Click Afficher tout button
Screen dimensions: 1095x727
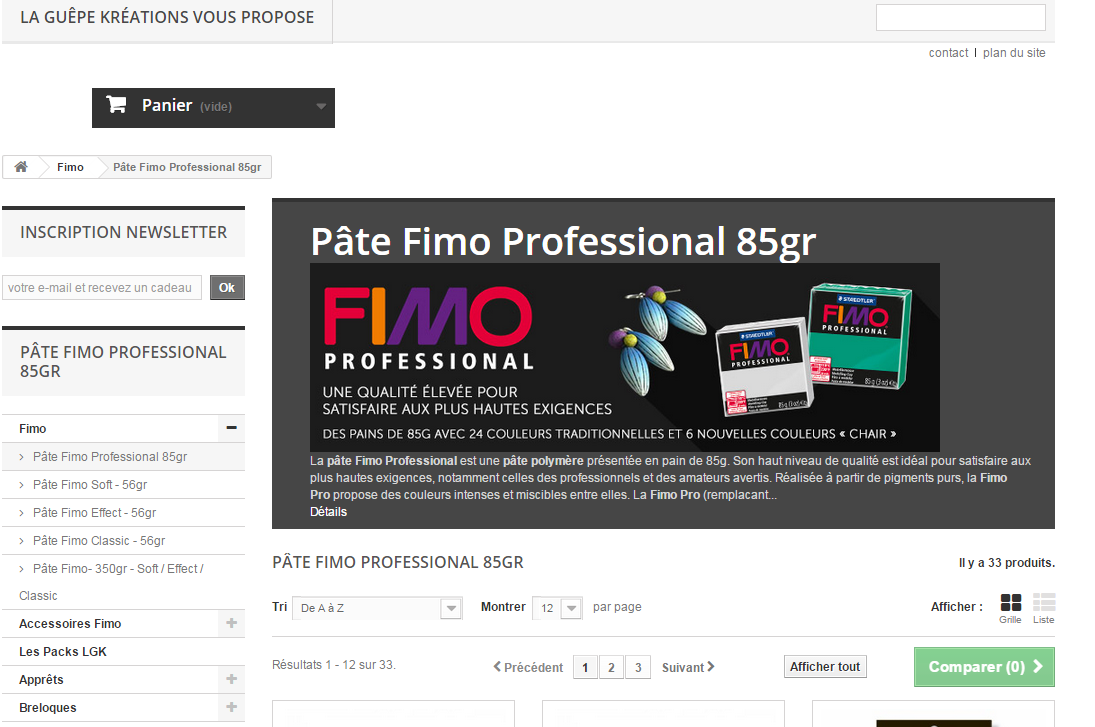coord(825,667)
